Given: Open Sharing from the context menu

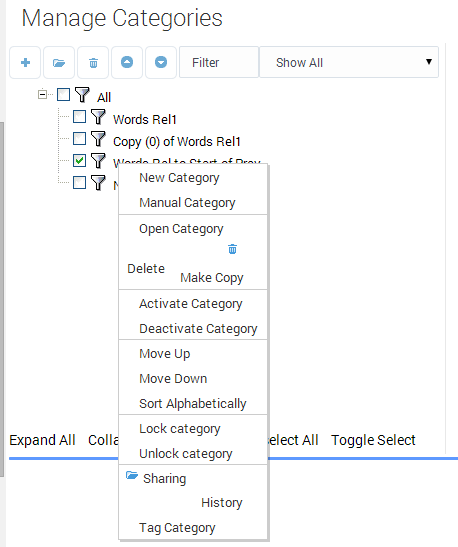Looking at the screenshot, I should click(x=164, y=479).
